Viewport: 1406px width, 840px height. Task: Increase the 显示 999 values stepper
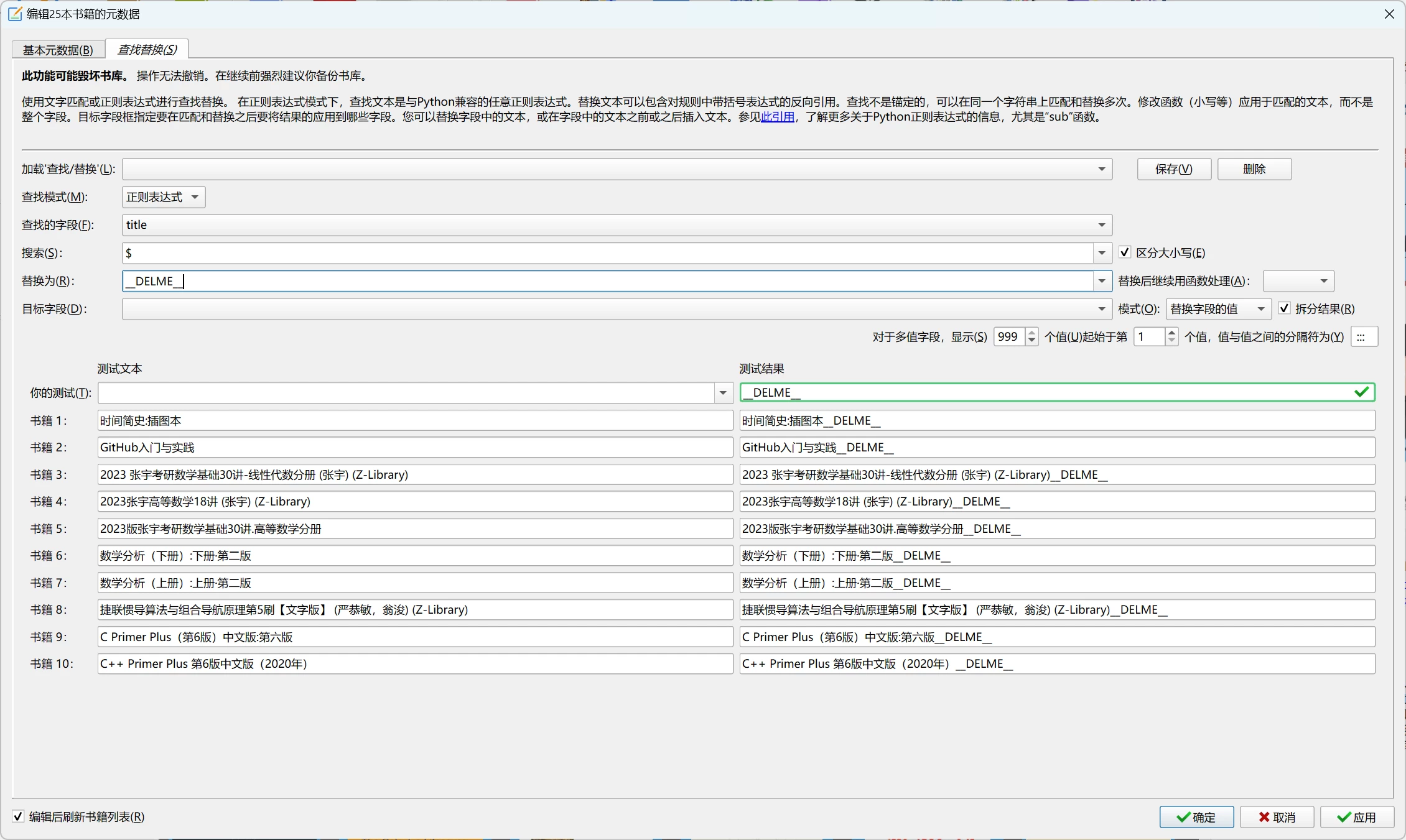pos(1031,332)
